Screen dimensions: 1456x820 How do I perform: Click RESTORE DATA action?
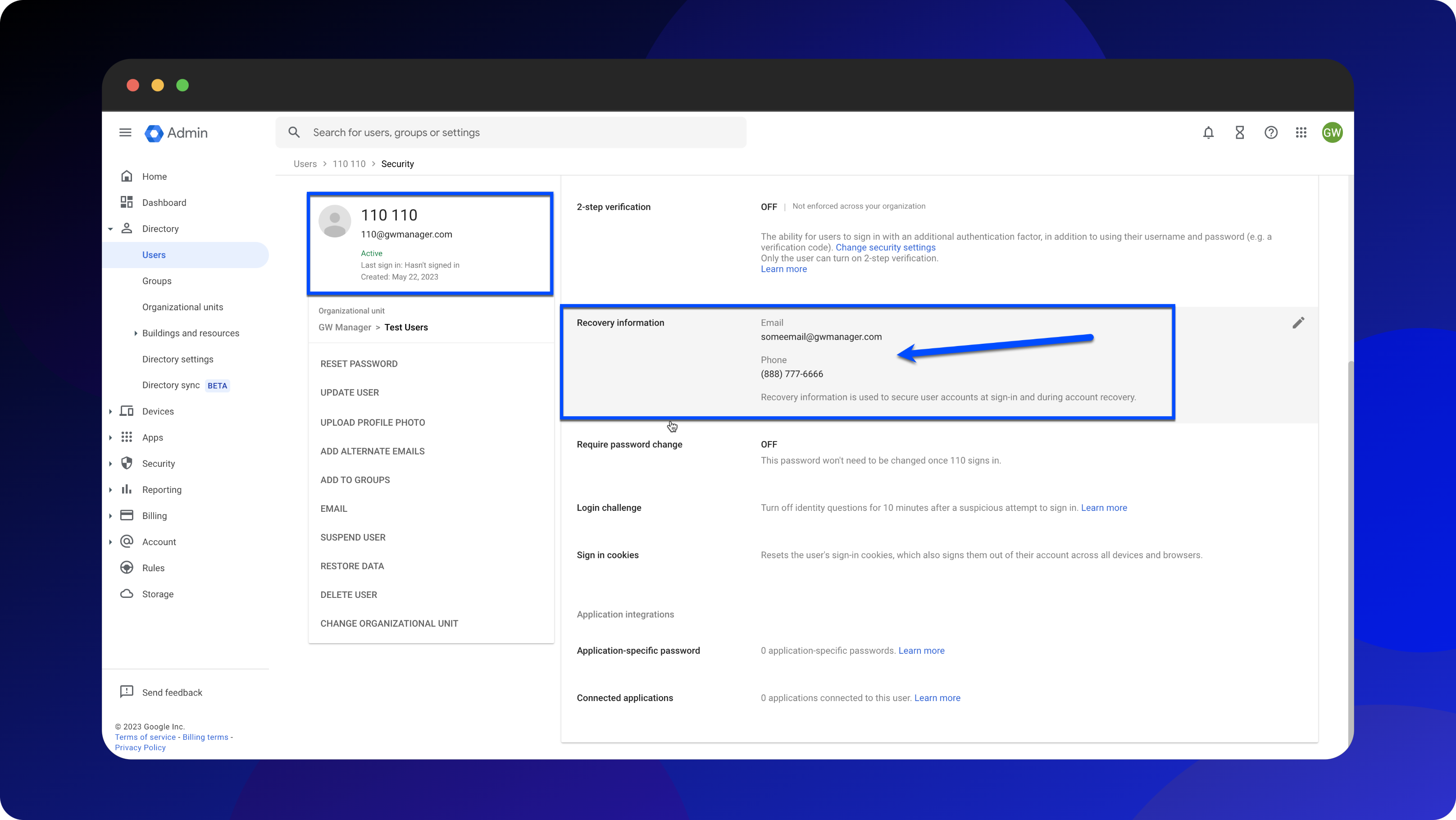point(351,566)
